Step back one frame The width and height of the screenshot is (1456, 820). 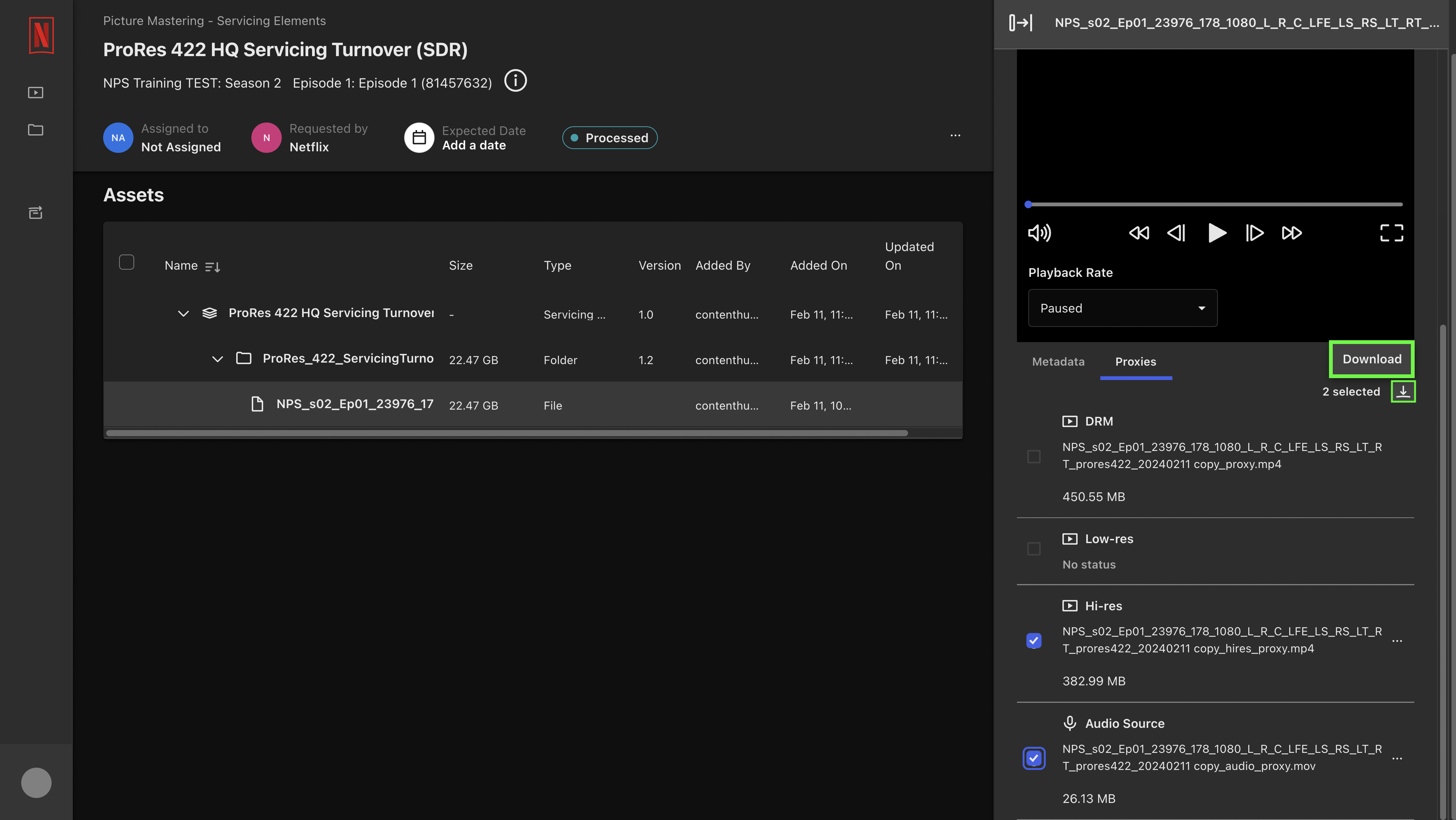pos(1176,233)
